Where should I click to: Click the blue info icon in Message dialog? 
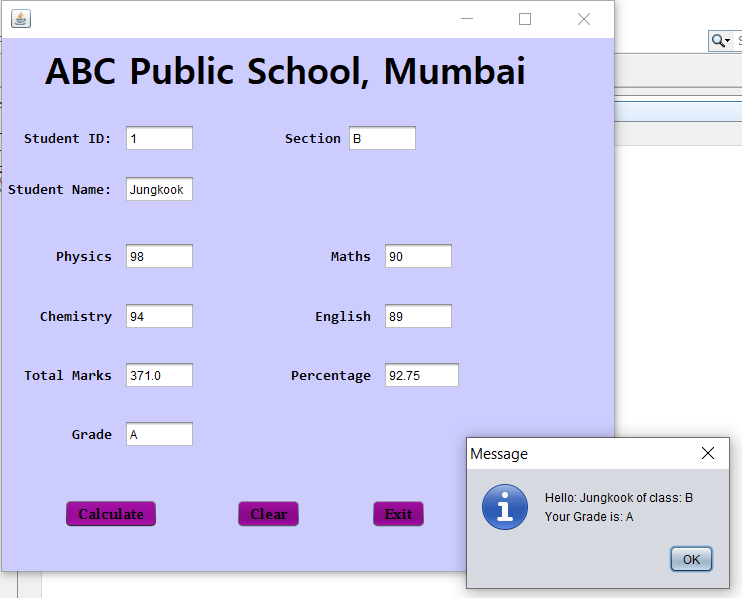(x=504, y=506)
